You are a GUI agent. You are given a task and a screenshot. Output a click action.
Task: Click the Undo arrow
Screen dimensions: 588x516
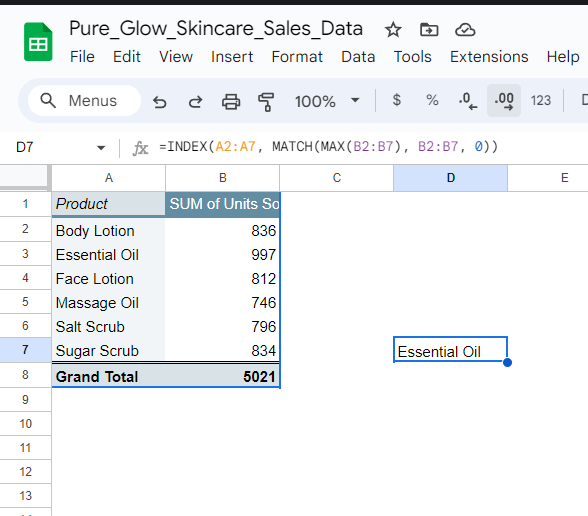click(x=159, y=101)
